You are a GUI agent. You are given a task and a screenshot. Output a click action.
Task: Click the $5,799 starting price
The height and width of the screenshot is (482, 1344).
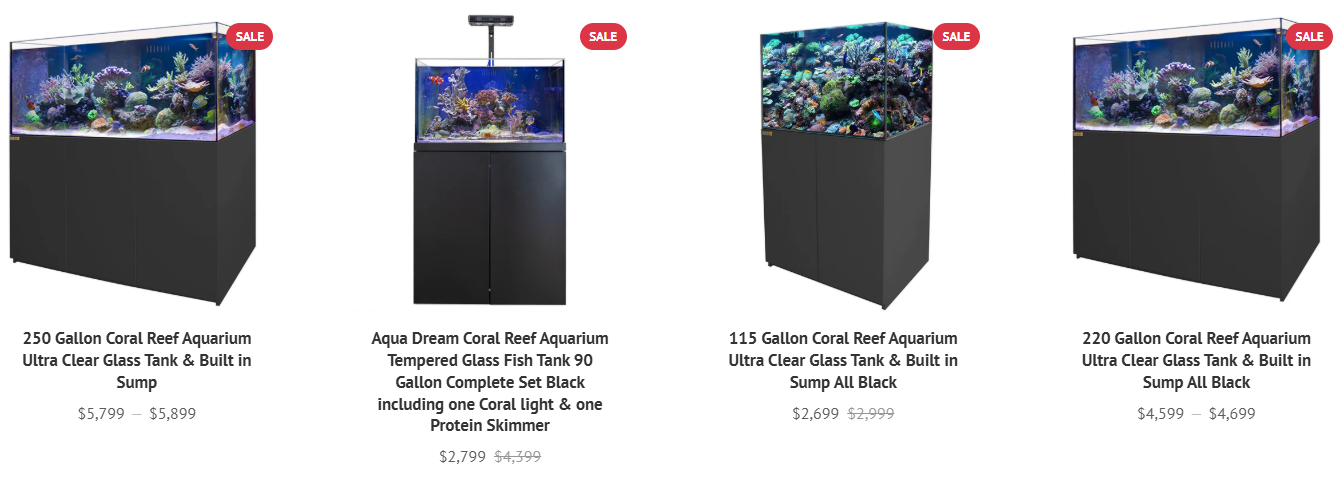(x=101, y=413)
